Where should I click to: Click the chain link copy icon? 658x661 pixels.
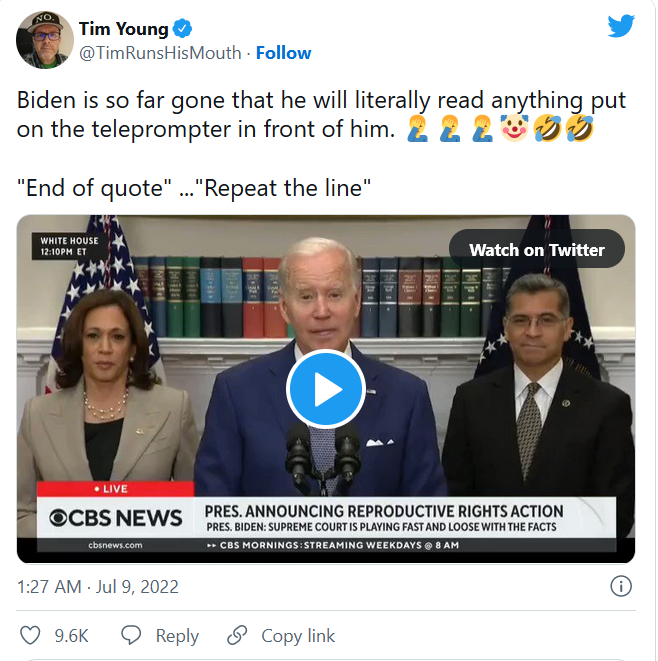237,635
